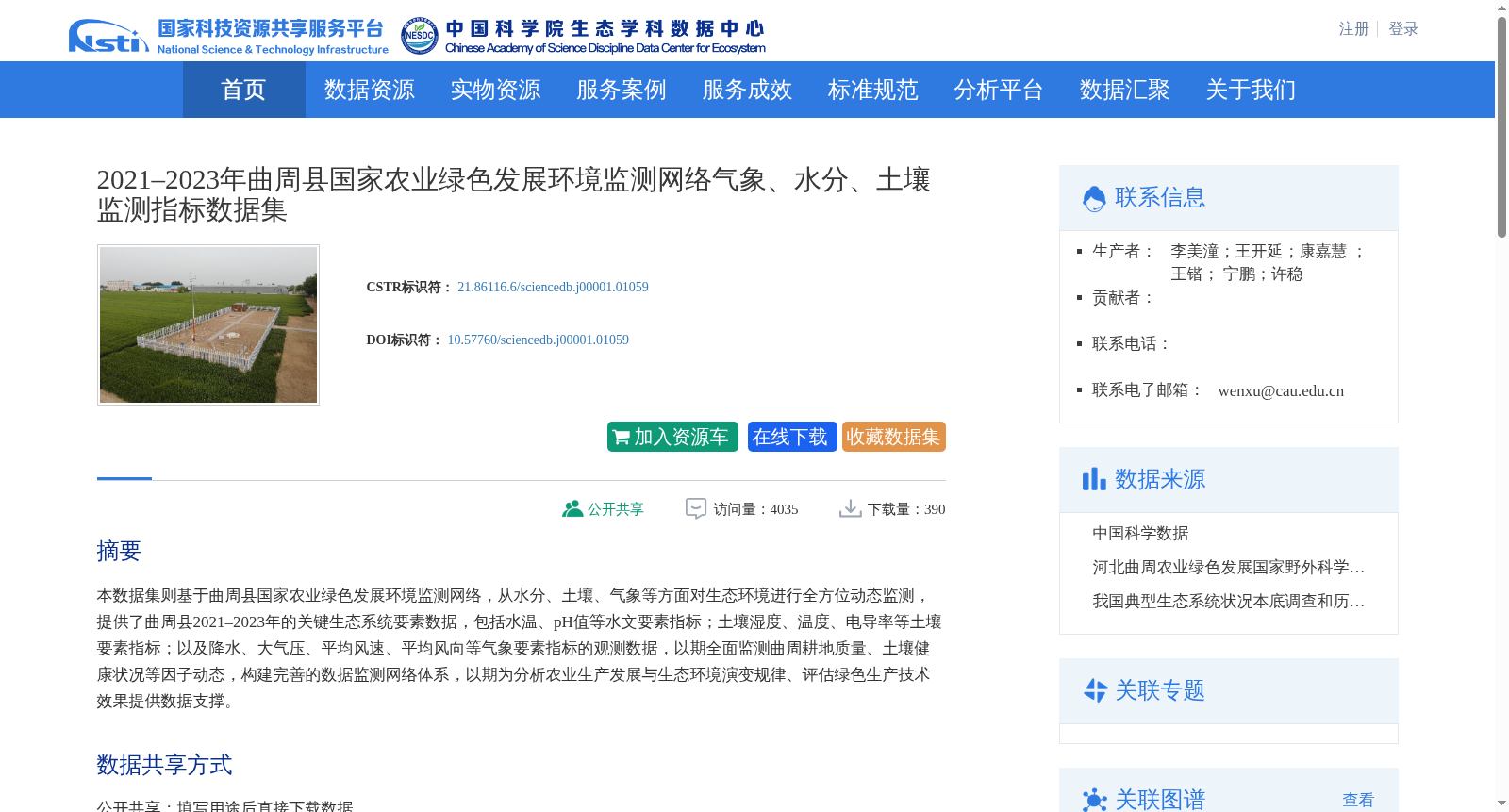Screen dimensions: 1509x812
Task: Go to 服务成效
Action: tap(747, 90)
